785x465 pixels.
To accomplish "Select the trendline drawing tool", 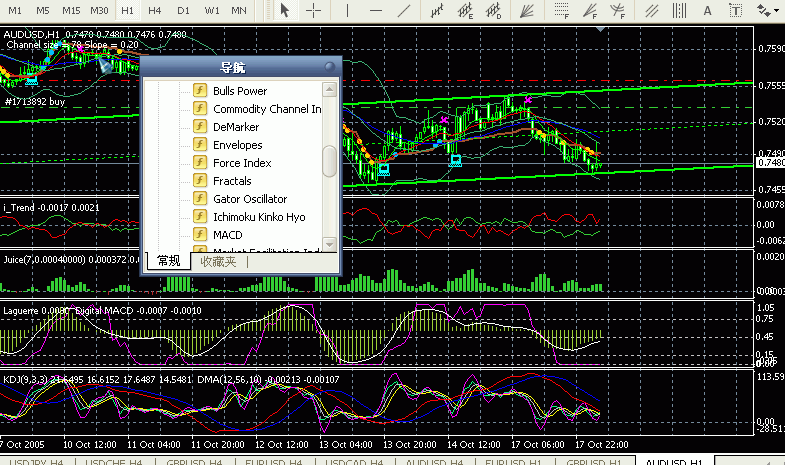I will (x=402, y=10).
